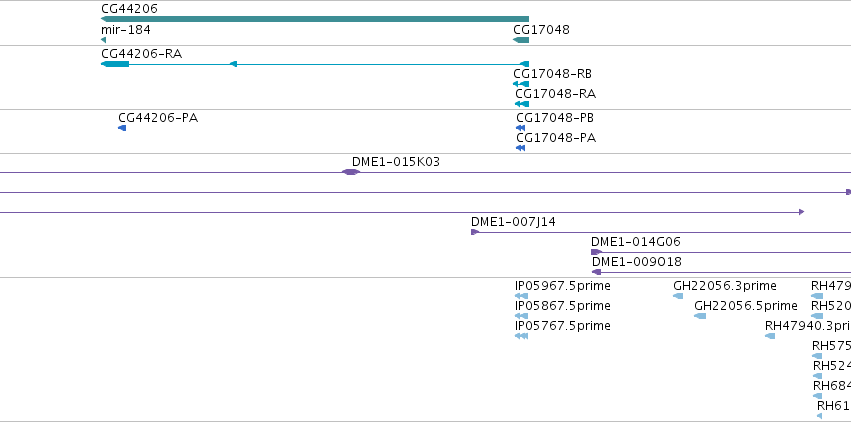Click the DME1-007J14 label

[513, 222]
